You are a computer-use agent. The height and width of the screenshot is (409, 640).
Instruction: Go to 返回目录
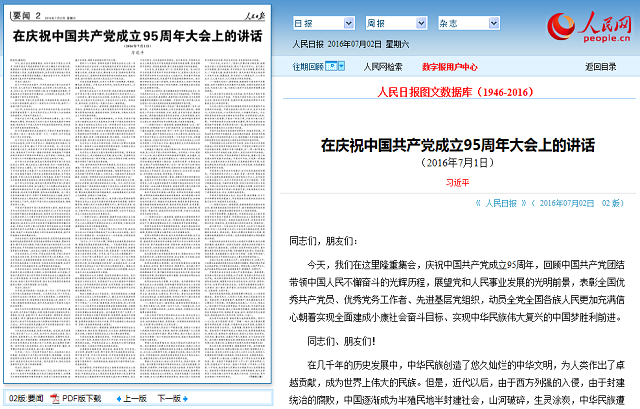point(601,67)
